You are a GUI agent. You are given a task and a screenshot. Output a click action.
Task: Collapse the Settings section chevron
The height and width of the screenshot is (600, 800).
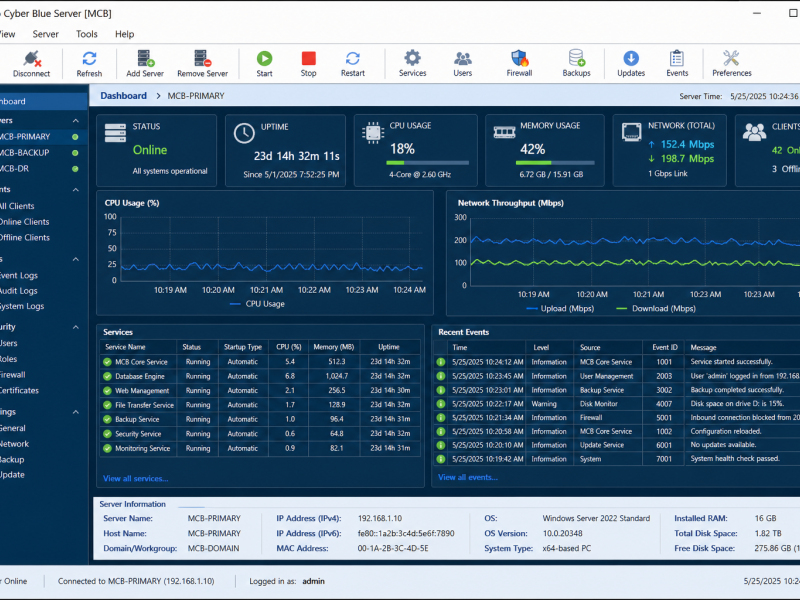click(76, 412)
